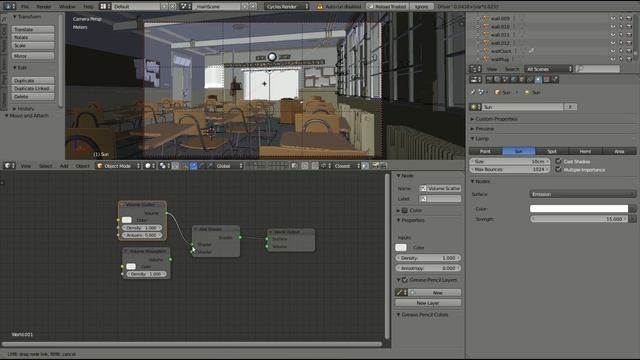Viewport: 640px width, 360px height.
Task: Click the node Name field Volume Scatter
Action: click(x=440, y=189)
